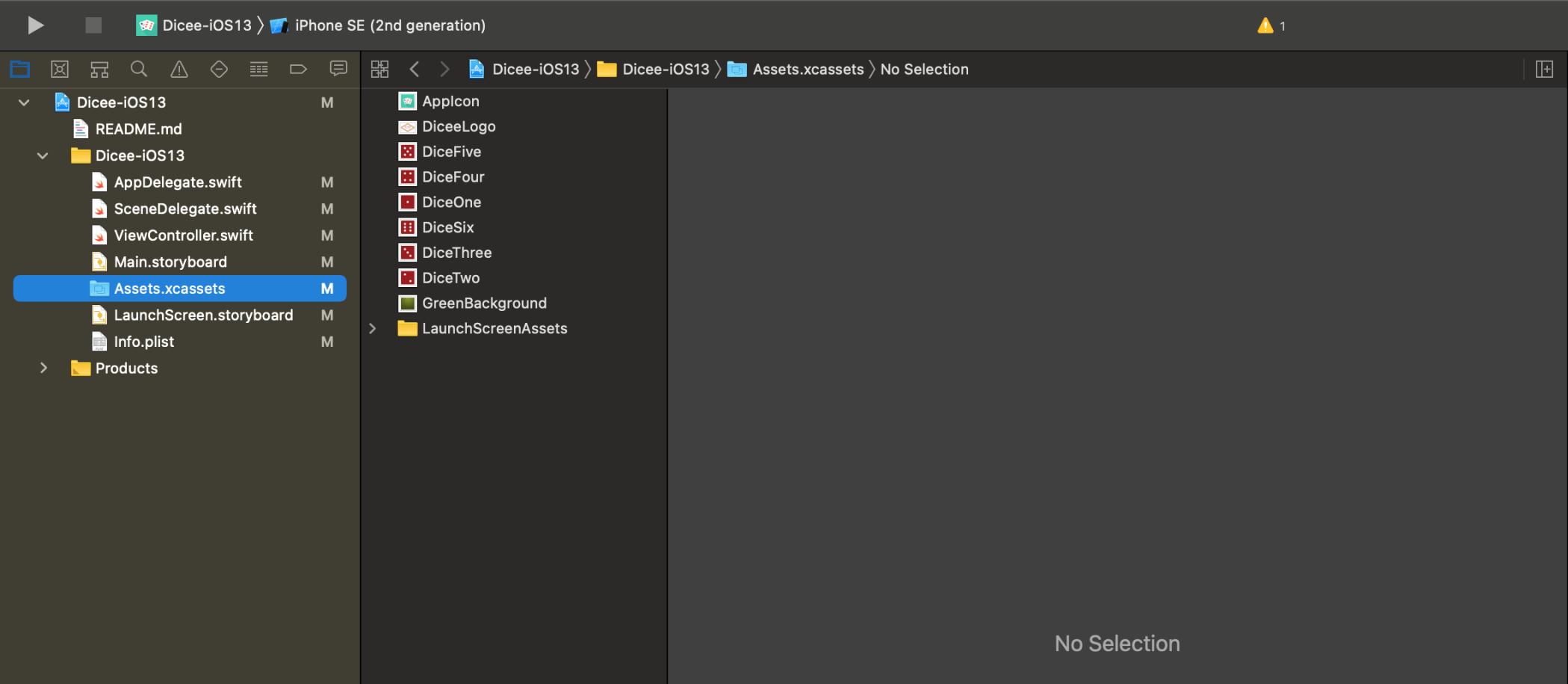Show the Issue navigator triangle icon
The height and width of the screenshot is (684, 1568).
click(x=179, y=70)
